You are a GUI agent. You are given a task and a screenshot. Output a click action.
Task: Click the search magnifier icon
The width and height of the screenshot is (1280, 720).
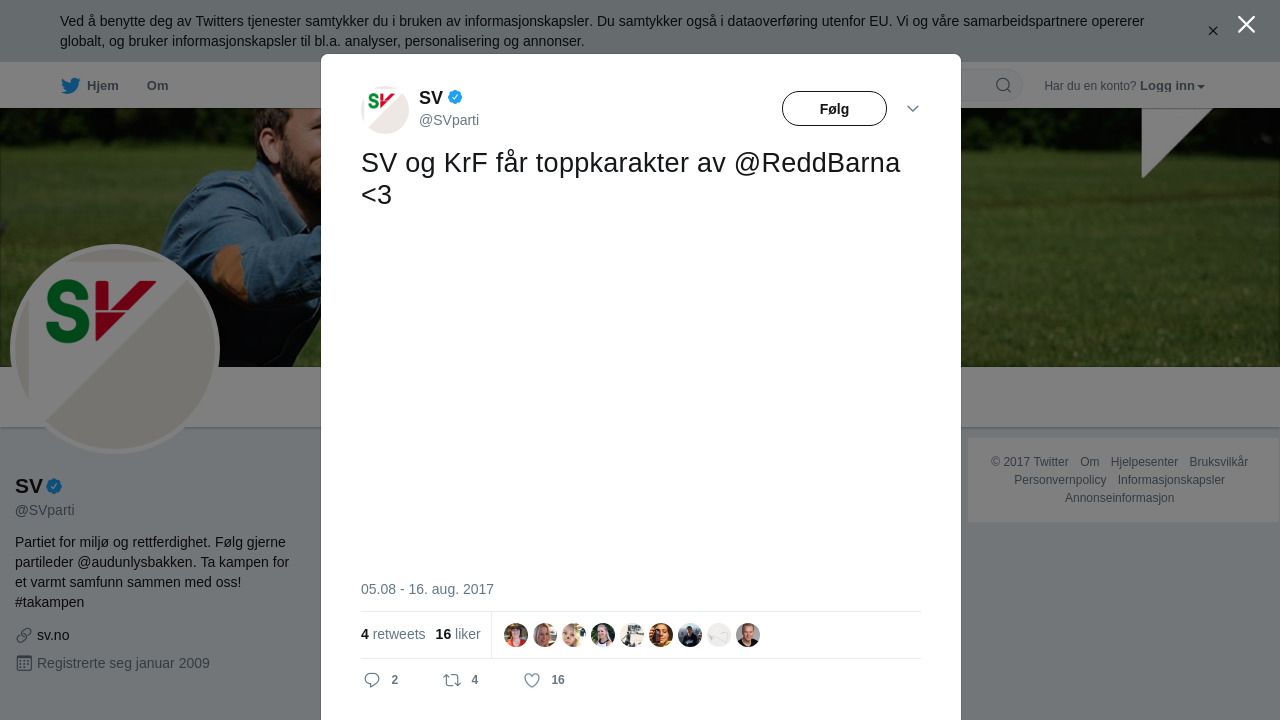[x=1003, y=85]
